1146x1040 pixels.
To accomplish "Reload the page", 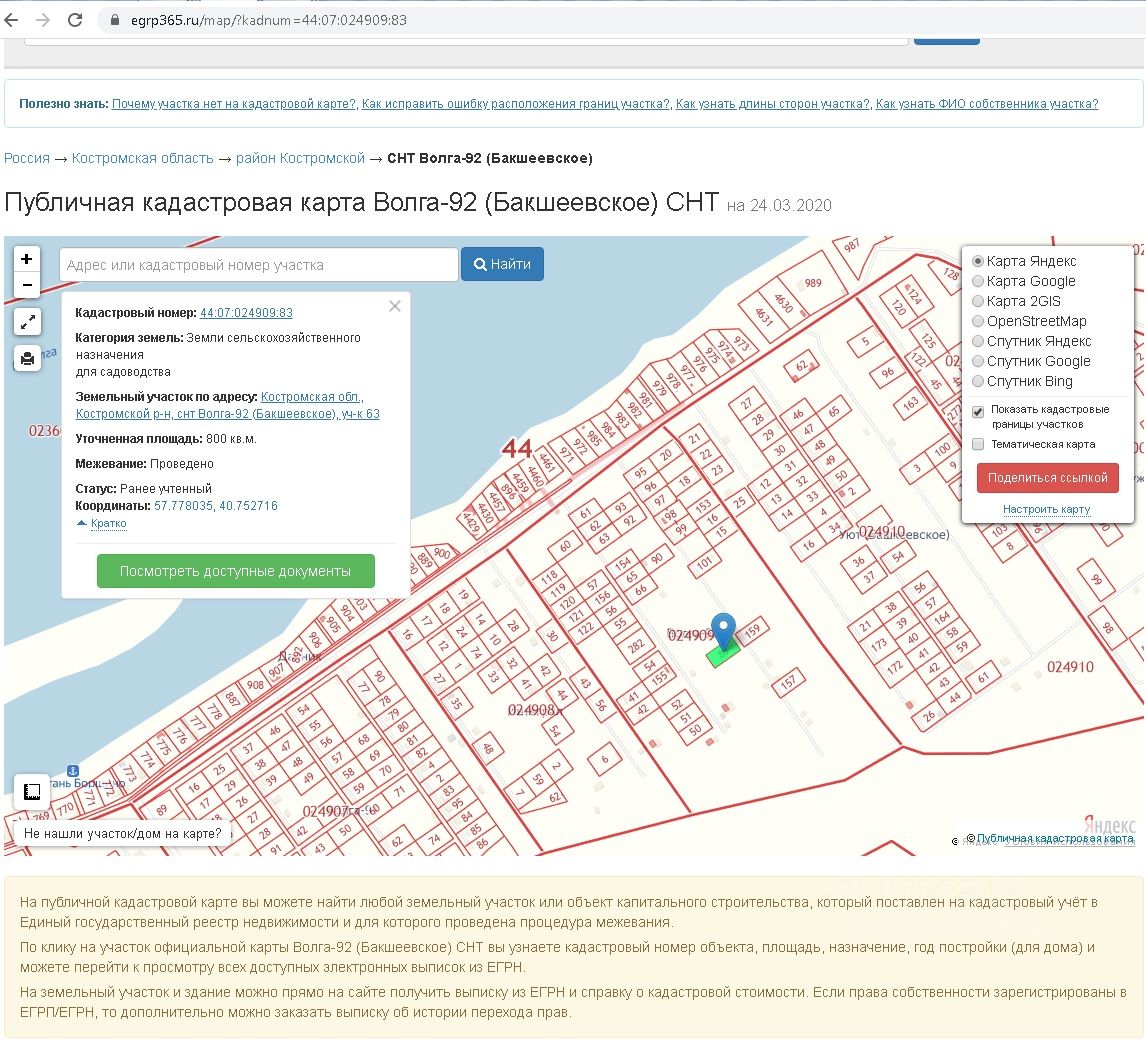I will click(75, 20).
